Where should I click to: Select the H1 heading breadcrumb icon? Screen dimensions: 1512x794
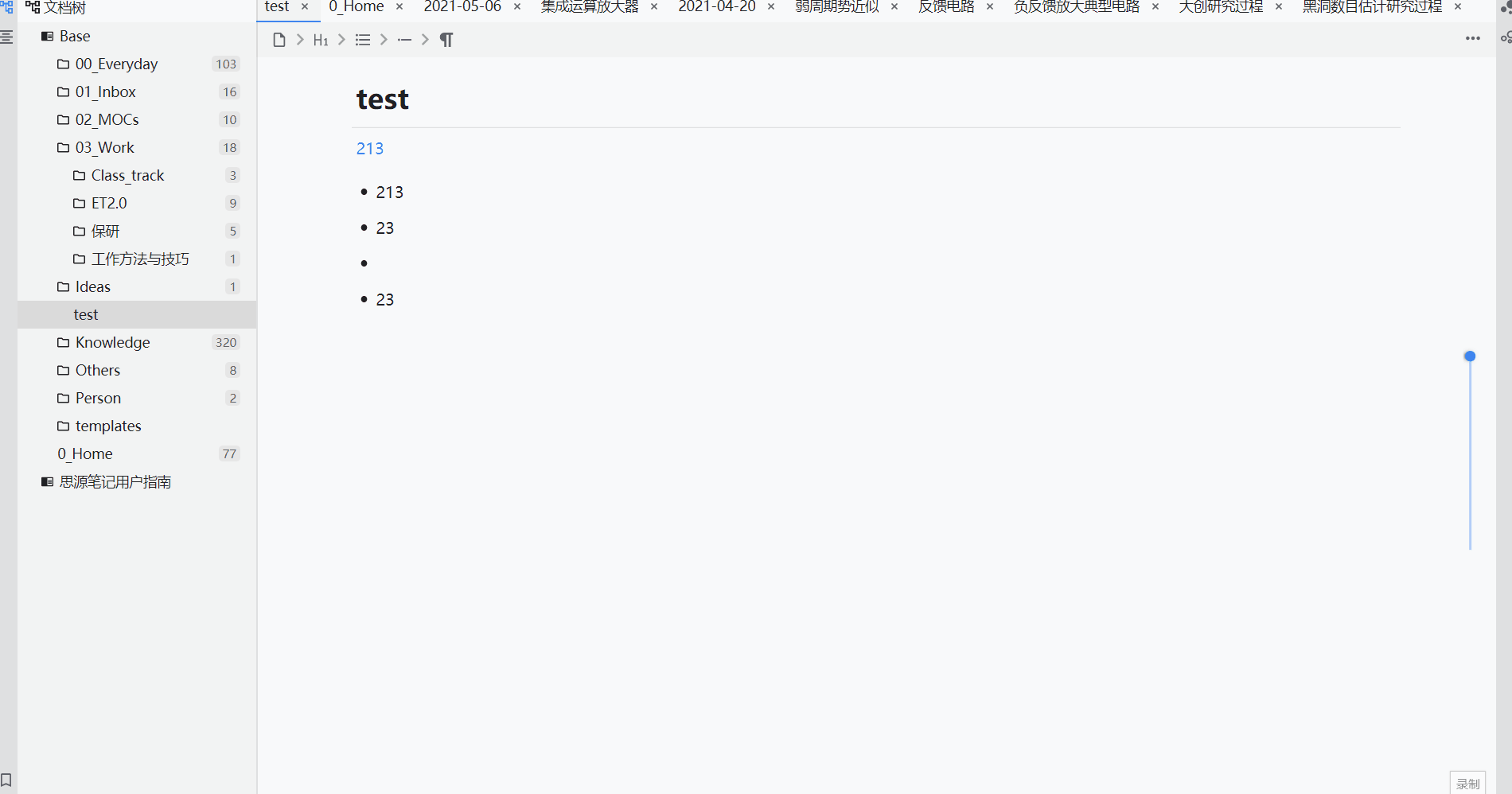[321, 39]
